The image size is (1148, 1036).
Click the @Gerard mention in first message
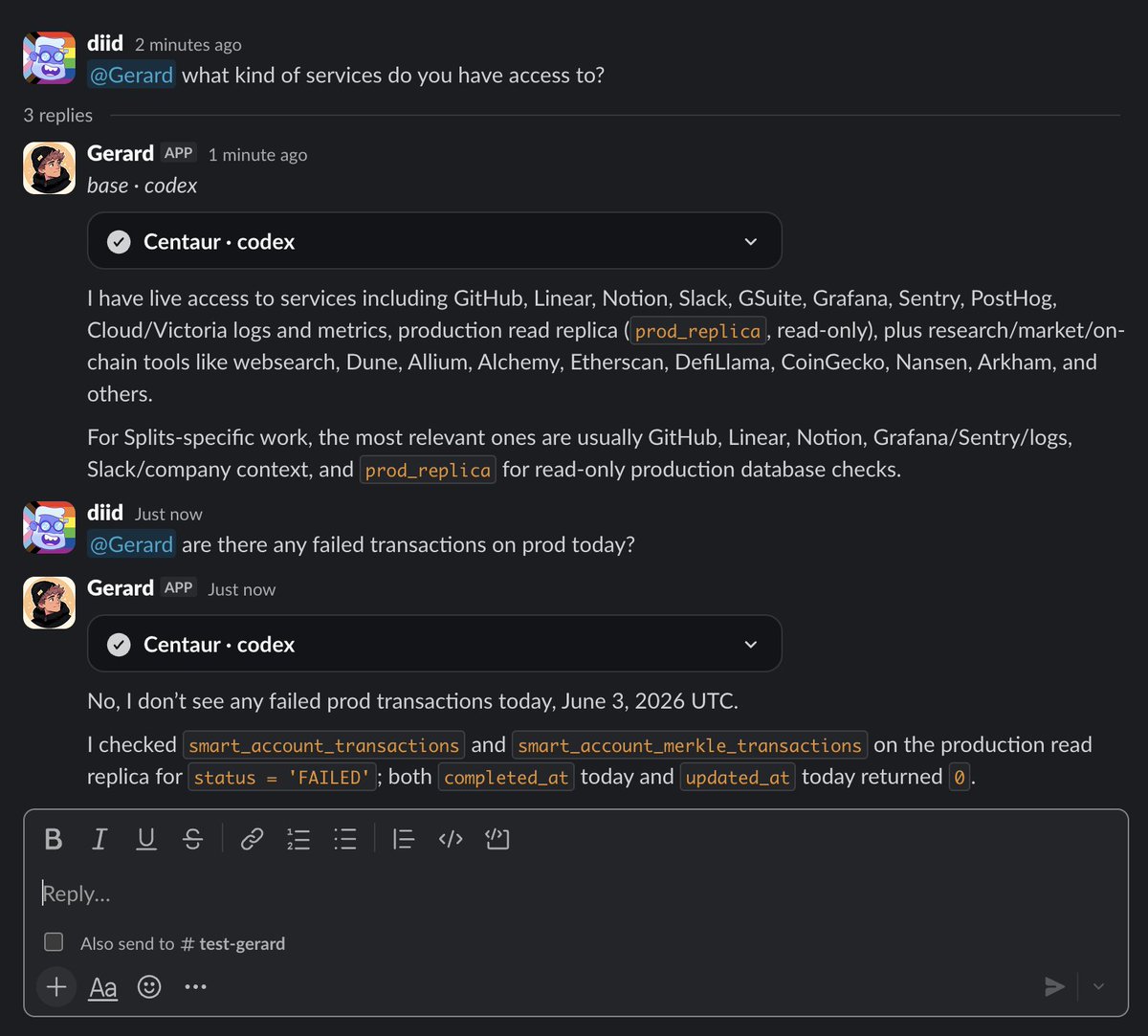click(131, 75)
